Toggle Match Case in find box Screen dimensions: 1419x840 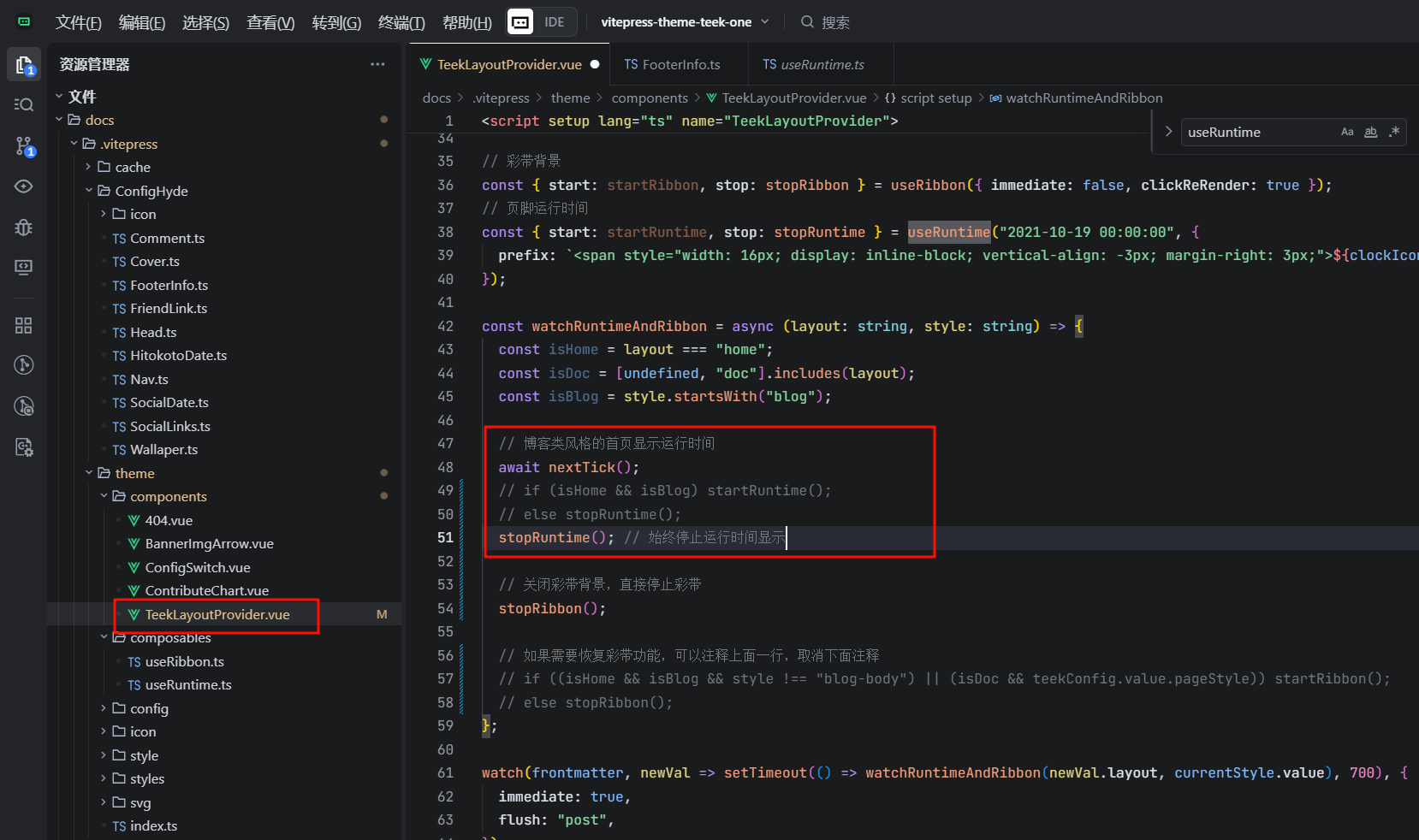click(x=1347, y=132)
